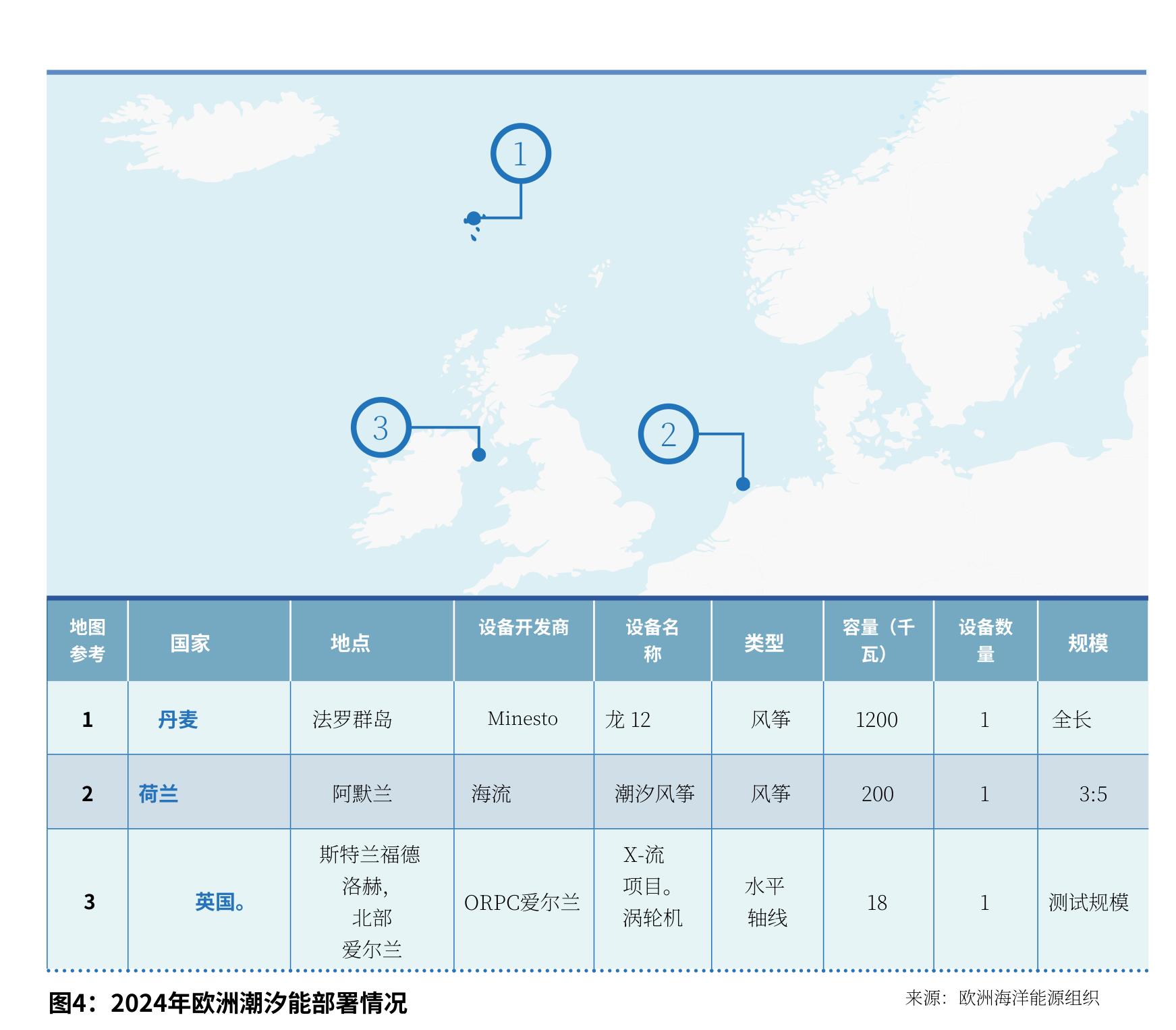Select the 设备名称 column header
1176x1030 pixels.
pos(652,641)
